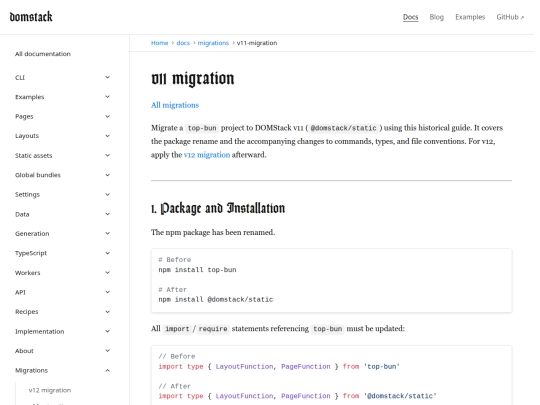Image resolution: width=540 pixels, height=405 pixels.
Task: Open the domstack logo home link
Action: (x=31, y=17)
